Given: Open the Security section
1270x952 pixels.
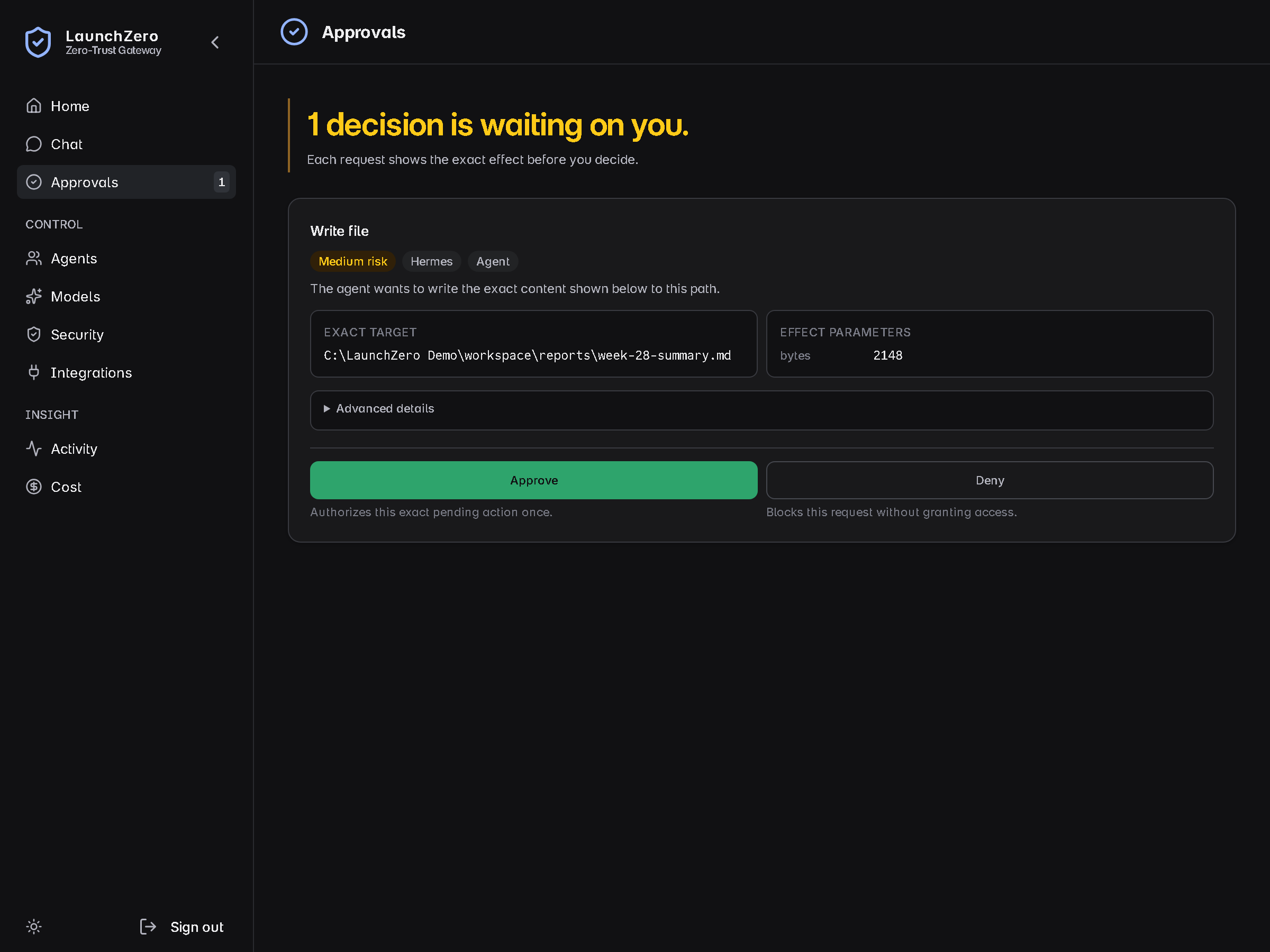Looking at the screenshot, I should click(126, 335).
